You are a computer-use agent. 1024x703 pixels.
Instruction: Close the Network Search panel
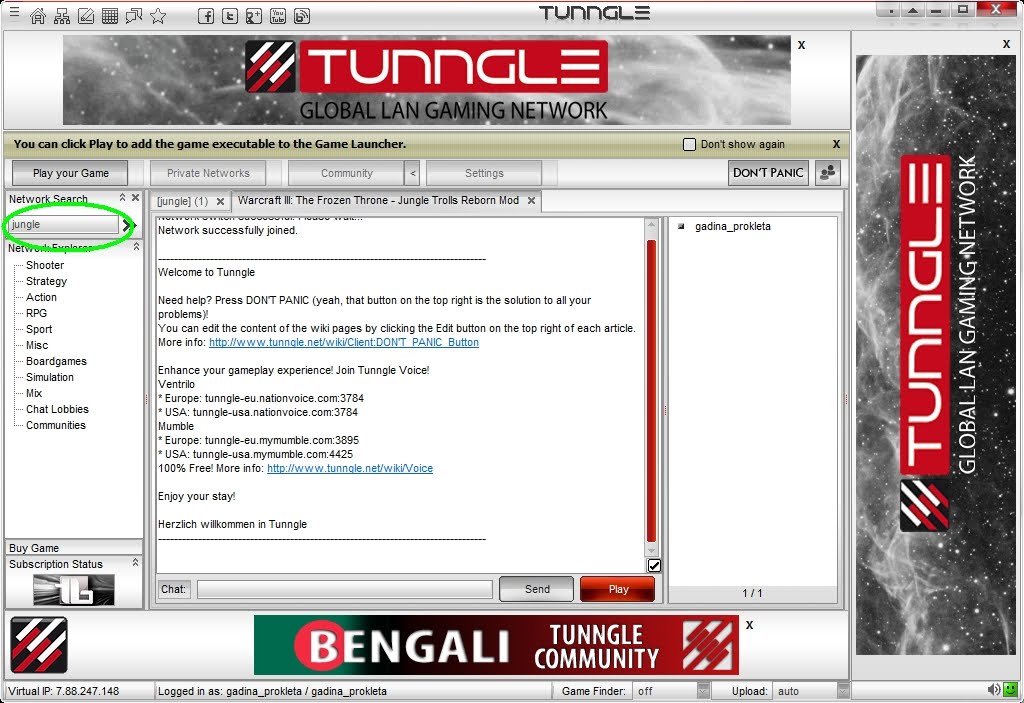[x=135, y=197]
